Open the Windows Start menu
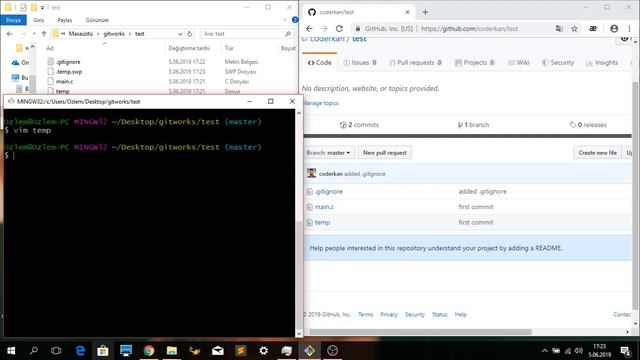Viewport: 640px width, 360px height. coord(11,351)
